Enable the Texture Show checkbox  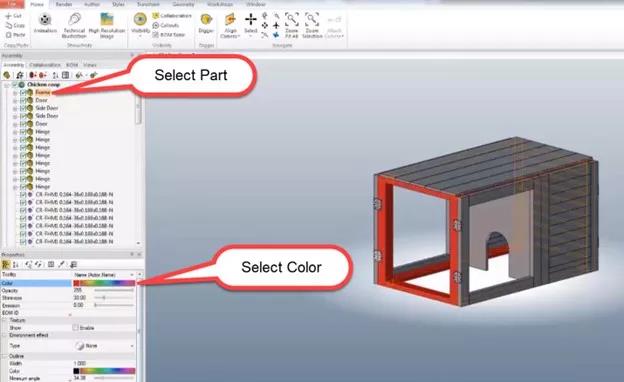pyautogui.click(x=76, y=327)
